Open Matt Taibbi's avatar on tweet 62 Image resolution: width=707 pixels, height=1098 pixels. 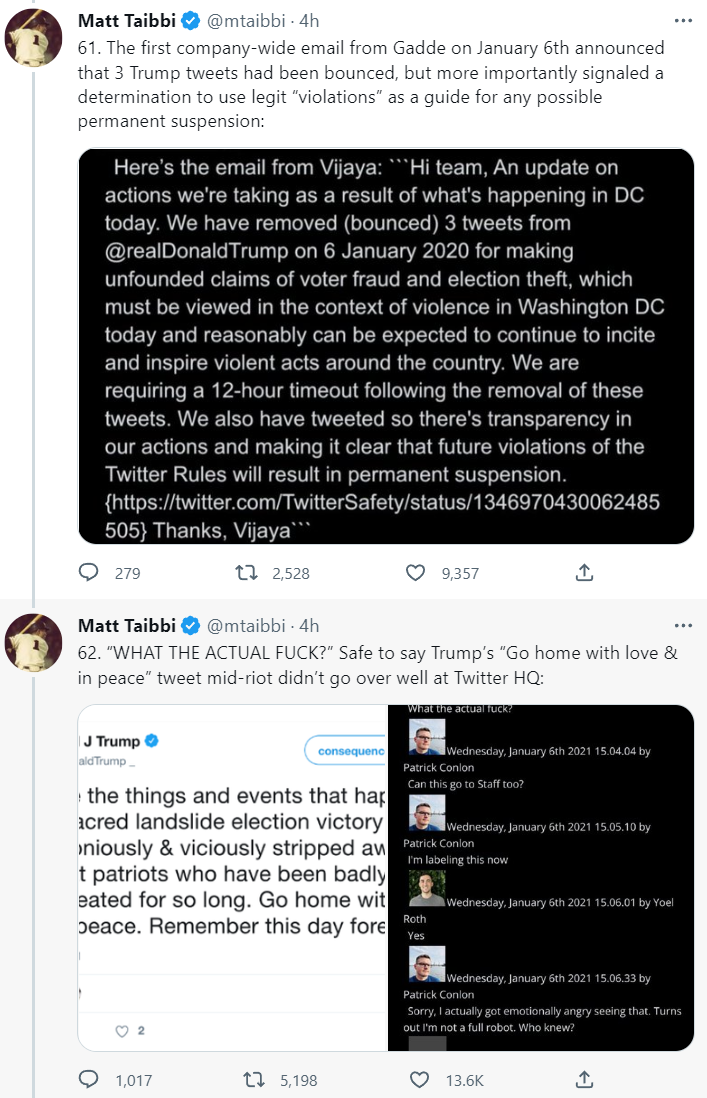[x=34, y=645]
